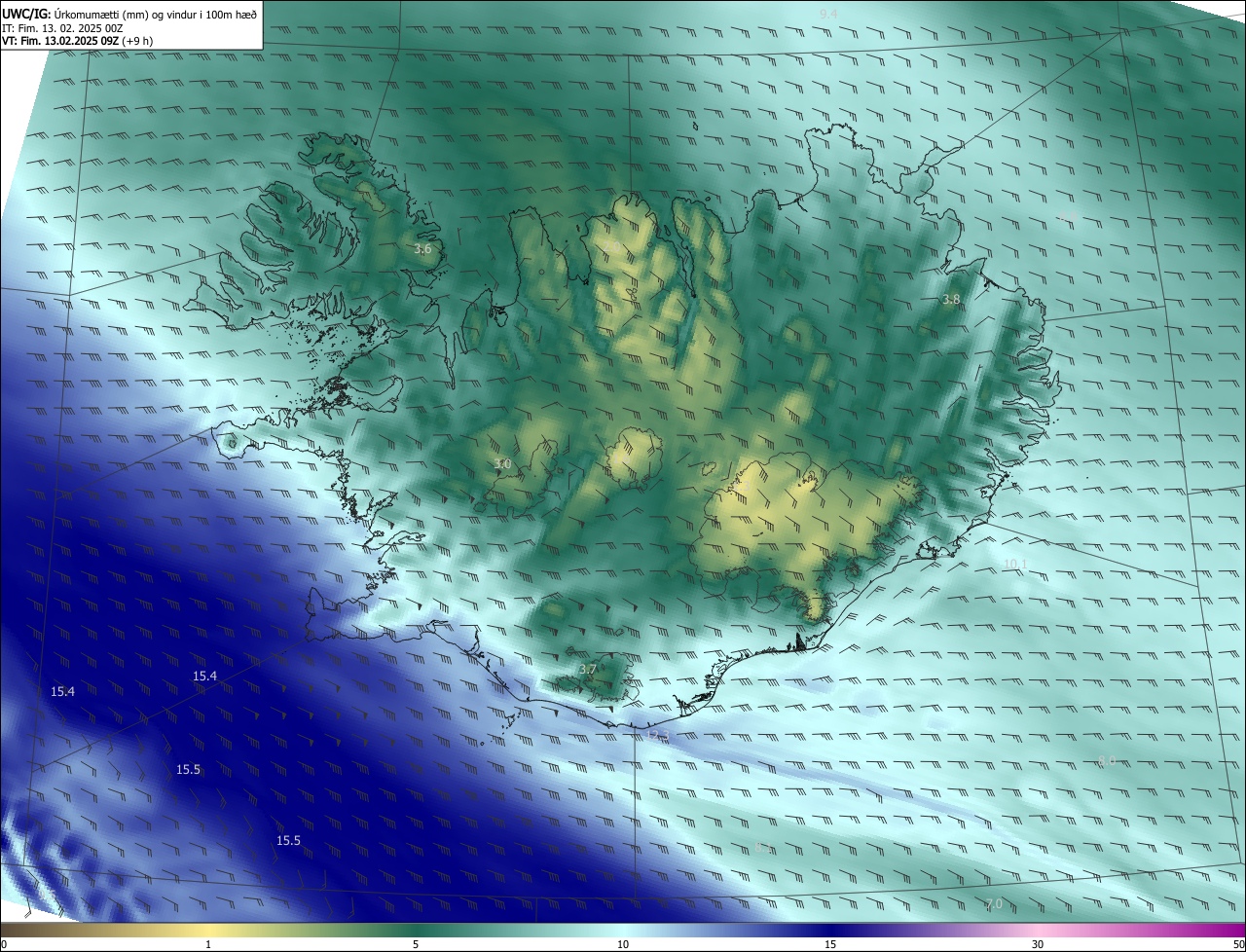Click the valid time line 'VT: Fim. 13.02.2025 09Z (+9 h)'
Image resolution: width=1246 pixels, height=952 pixels.
click(x=77, y=41)
